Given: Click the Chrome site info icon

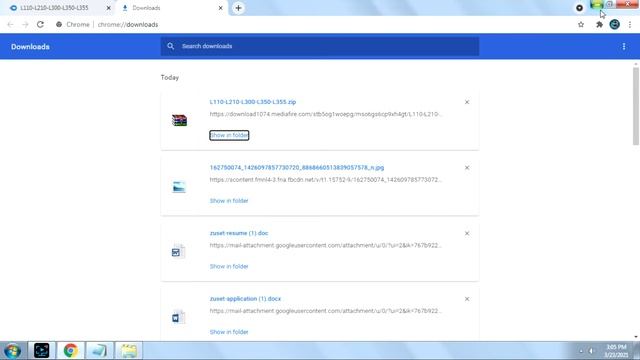Looking at the screenshot, I should click(59, 24).
